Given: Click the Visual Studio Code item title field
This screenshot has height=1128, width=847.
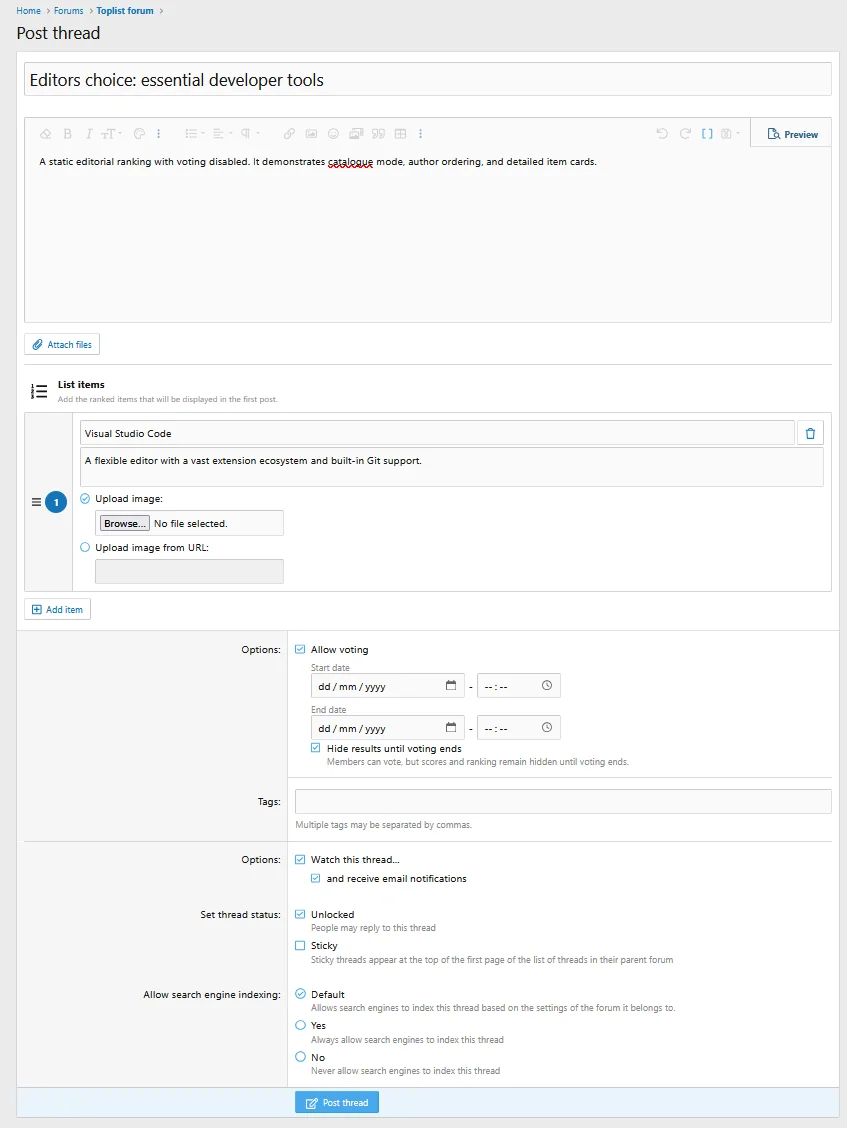Looking at the screenshot, I should tap(437, 433).
